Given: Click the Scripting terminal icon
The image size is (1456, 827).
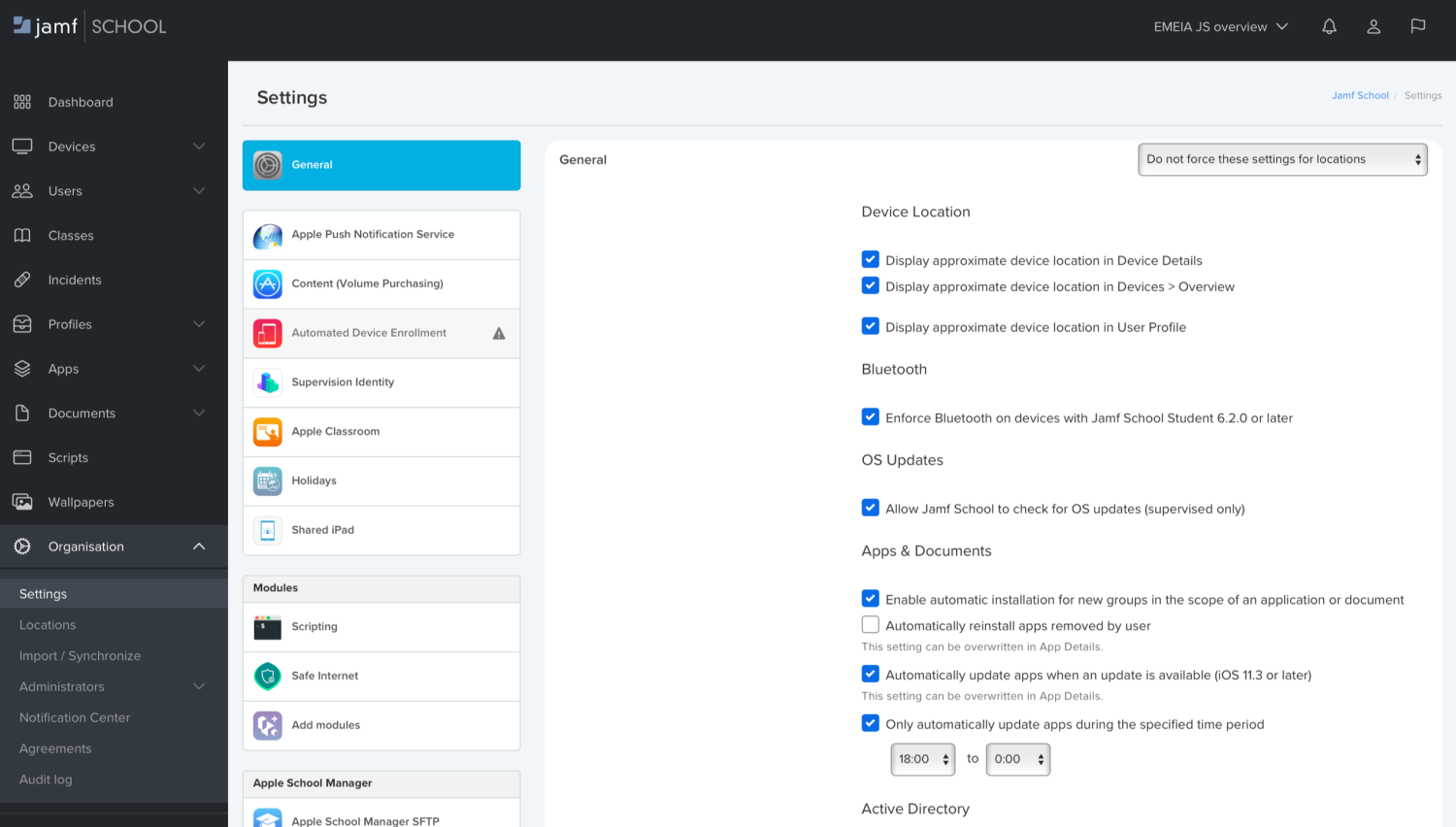Looking at the screenshot, I should click(268, 627).
